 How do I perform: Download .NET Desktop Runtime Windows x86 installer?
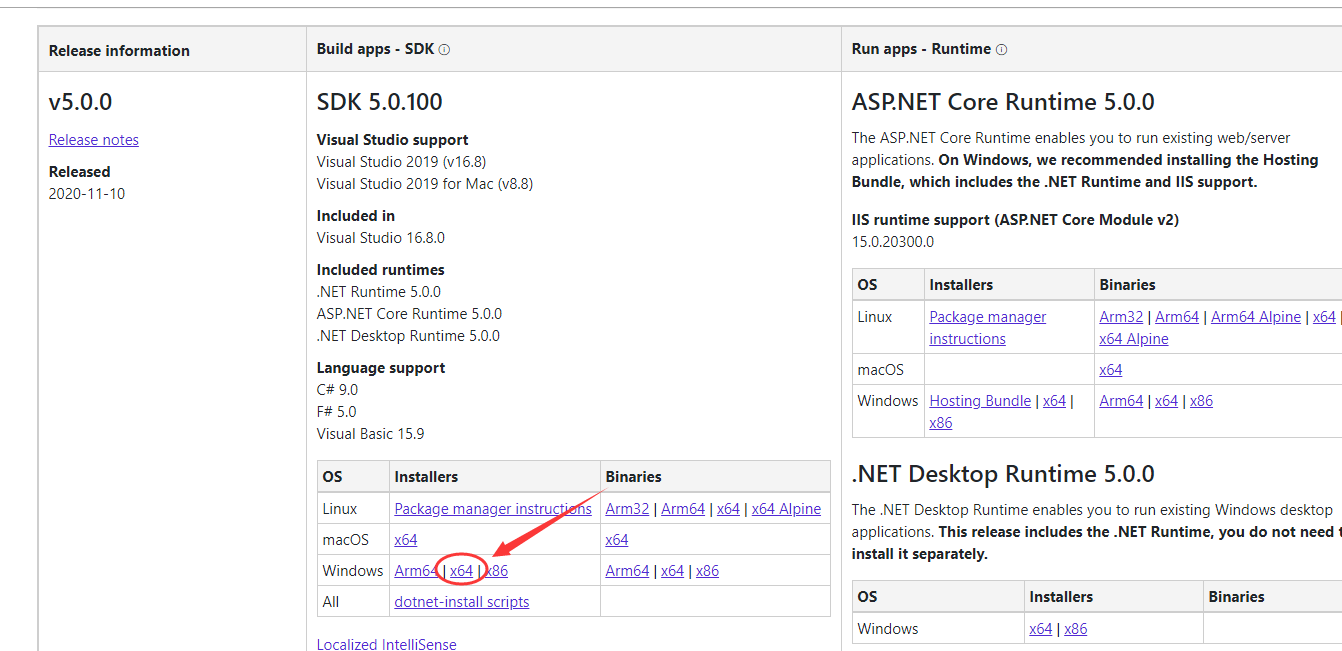tap(1076, 629)
